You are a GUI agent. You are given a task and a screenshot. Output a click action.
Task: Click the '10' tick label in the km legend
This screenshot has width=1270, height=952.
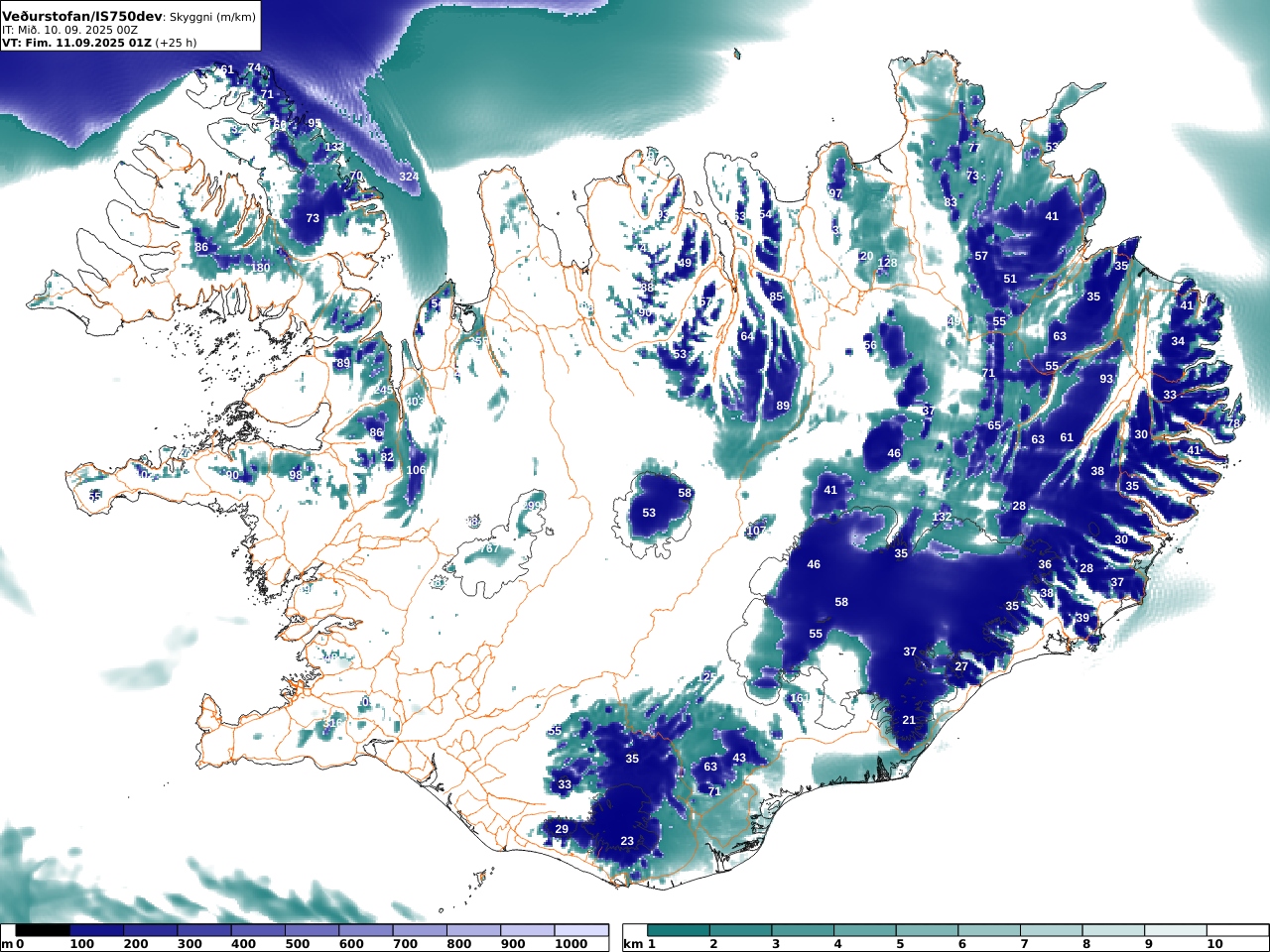pos(1216,944)
